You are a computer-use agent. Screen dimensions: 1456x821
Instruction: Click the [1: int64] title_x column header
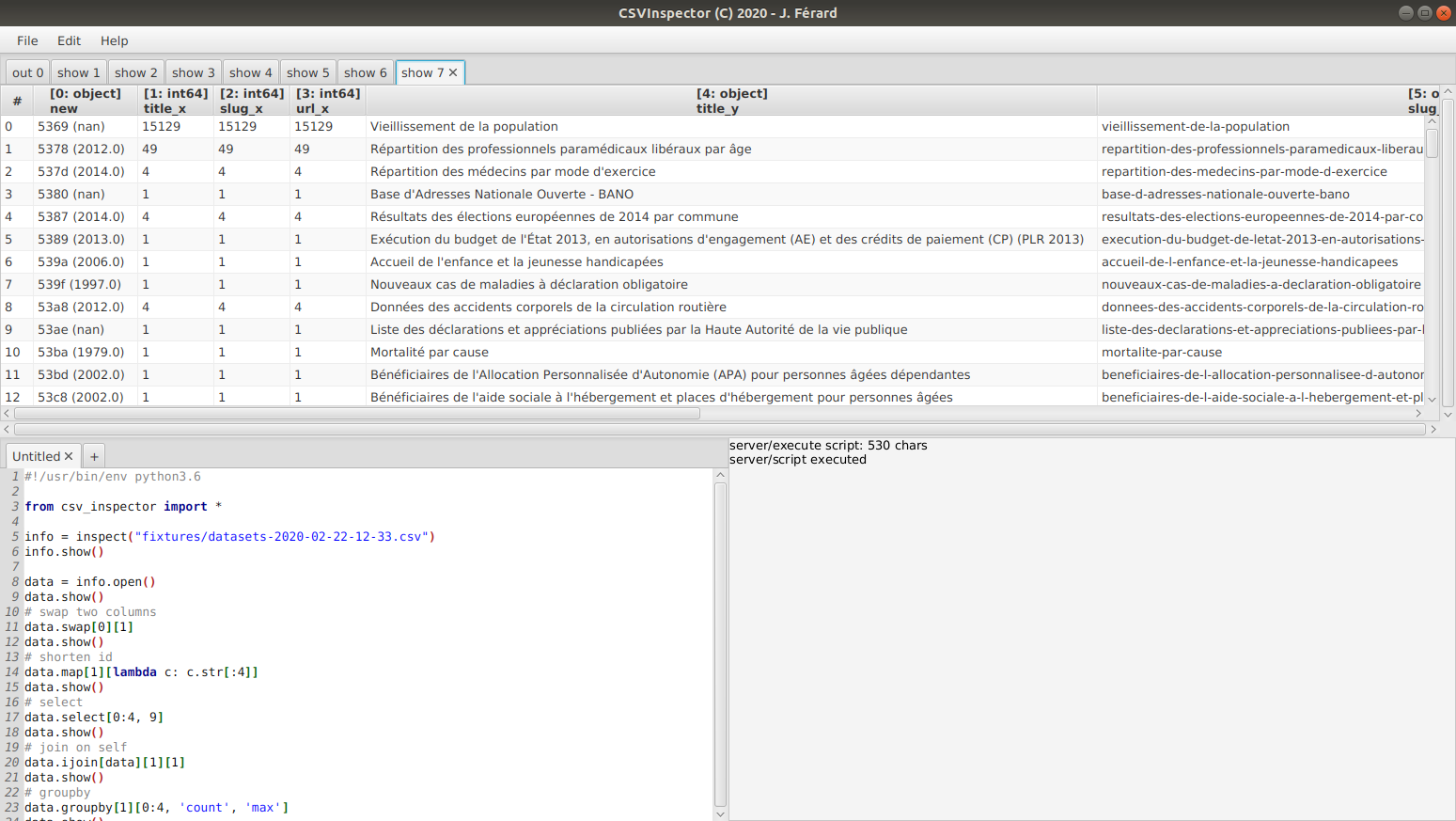point(176,101)
